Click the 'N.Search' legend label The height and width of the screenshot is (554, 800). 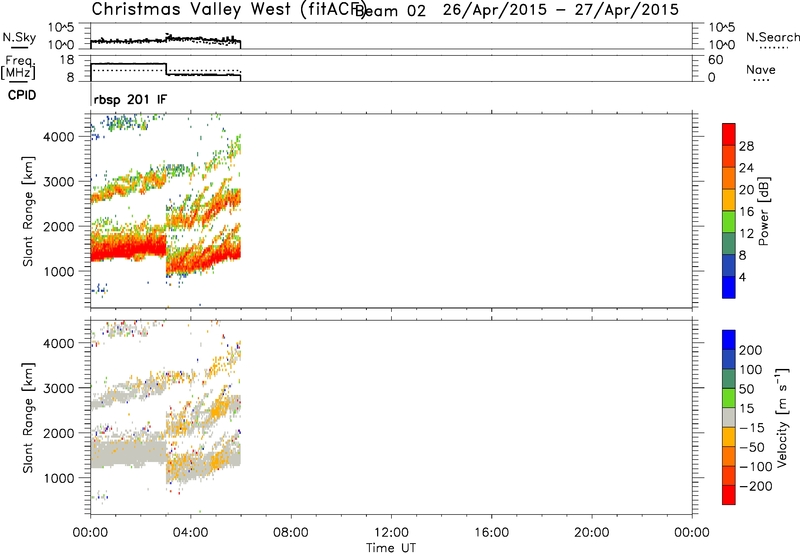pos(772,37)
